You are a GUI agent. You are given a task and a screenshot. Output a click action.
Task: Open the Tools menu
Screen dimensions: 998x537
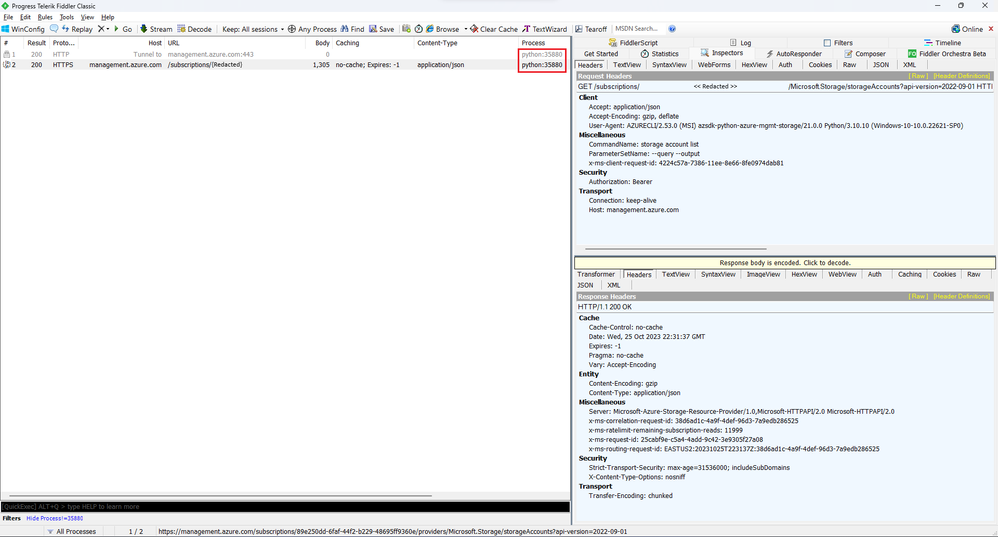[67, 17]
